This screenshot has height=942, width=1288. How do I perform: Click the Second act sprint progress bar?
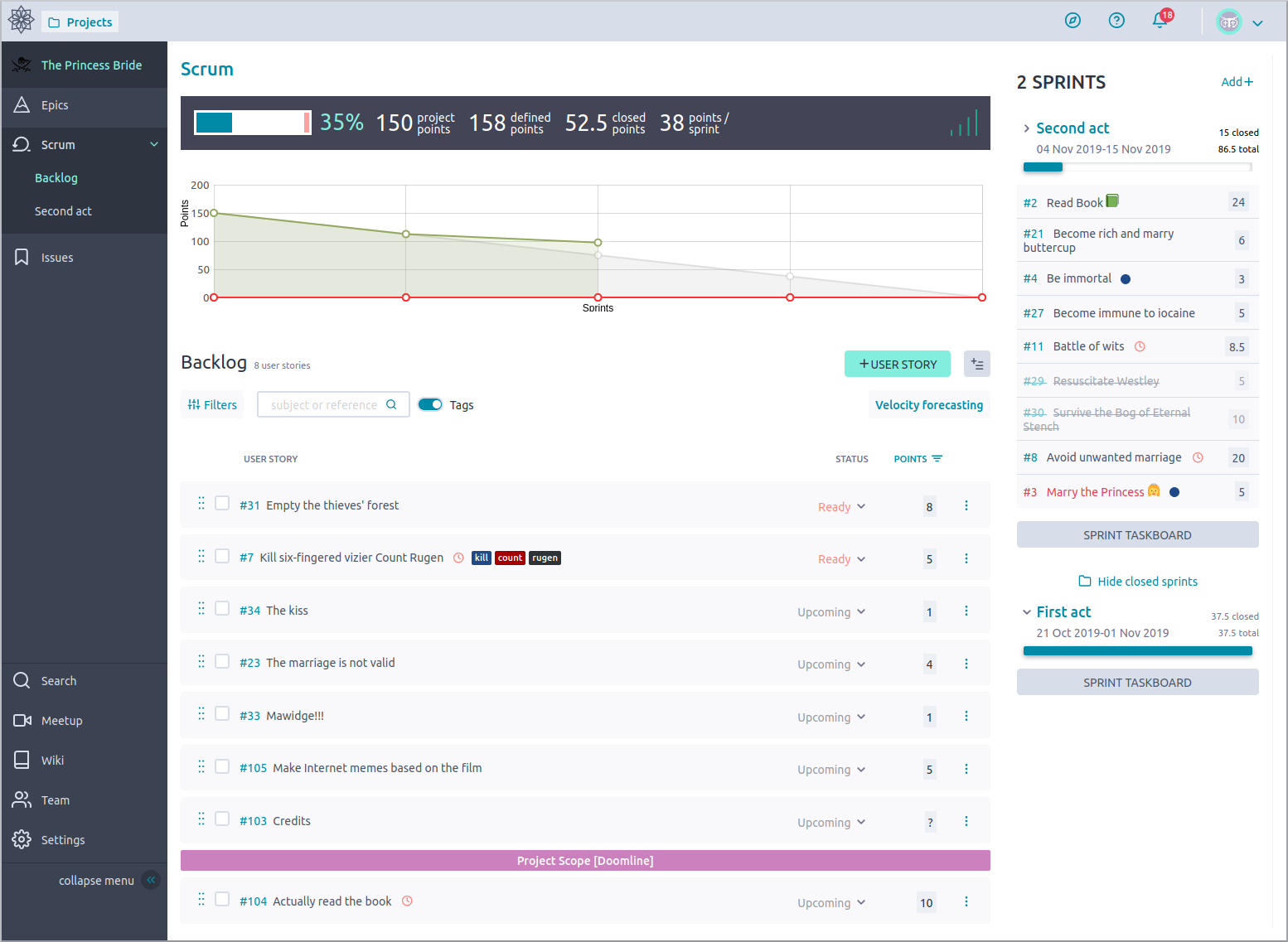tap(1137, 167)
